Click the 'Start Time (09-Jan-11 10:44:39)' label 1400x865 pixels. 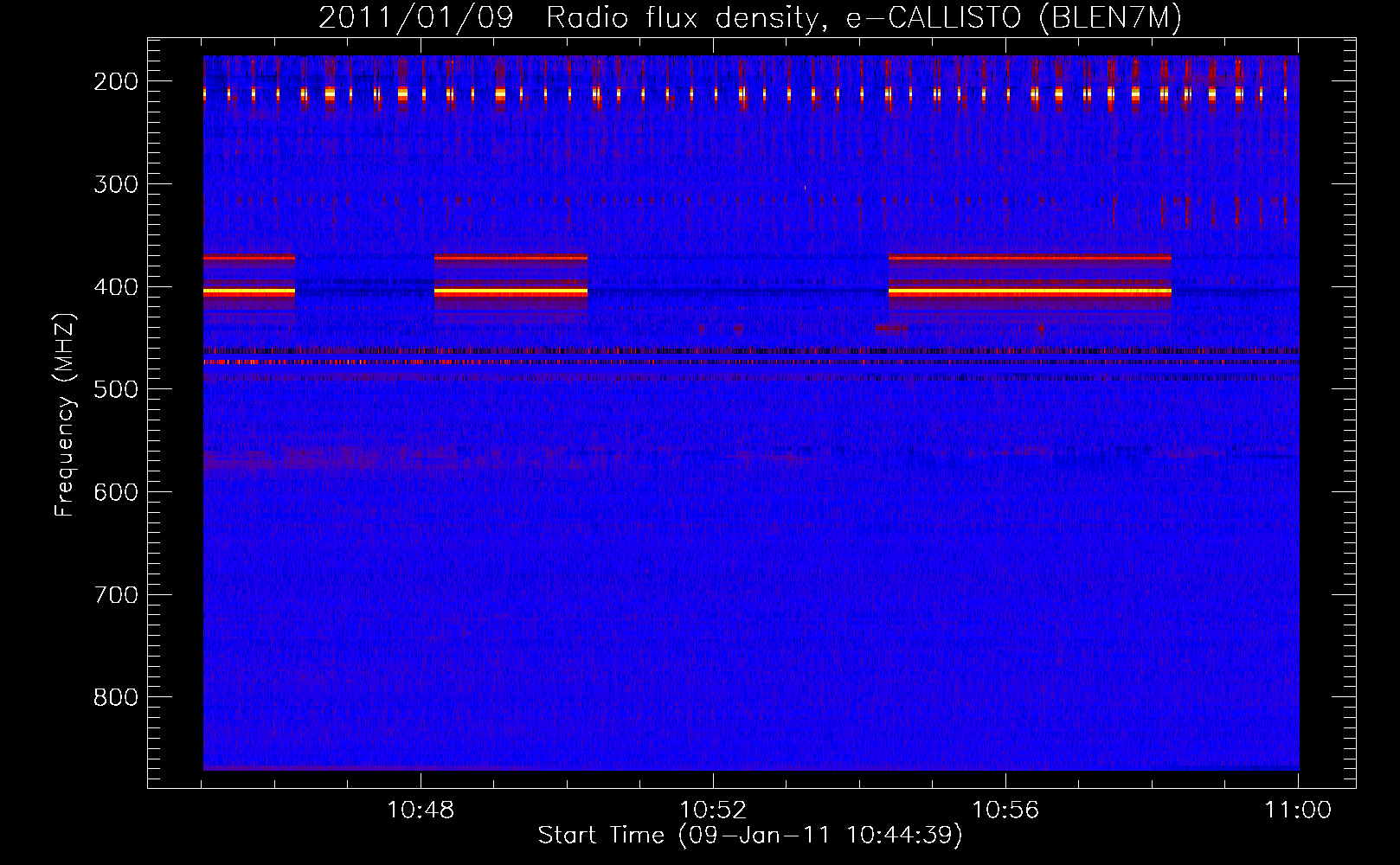point(750,836)
